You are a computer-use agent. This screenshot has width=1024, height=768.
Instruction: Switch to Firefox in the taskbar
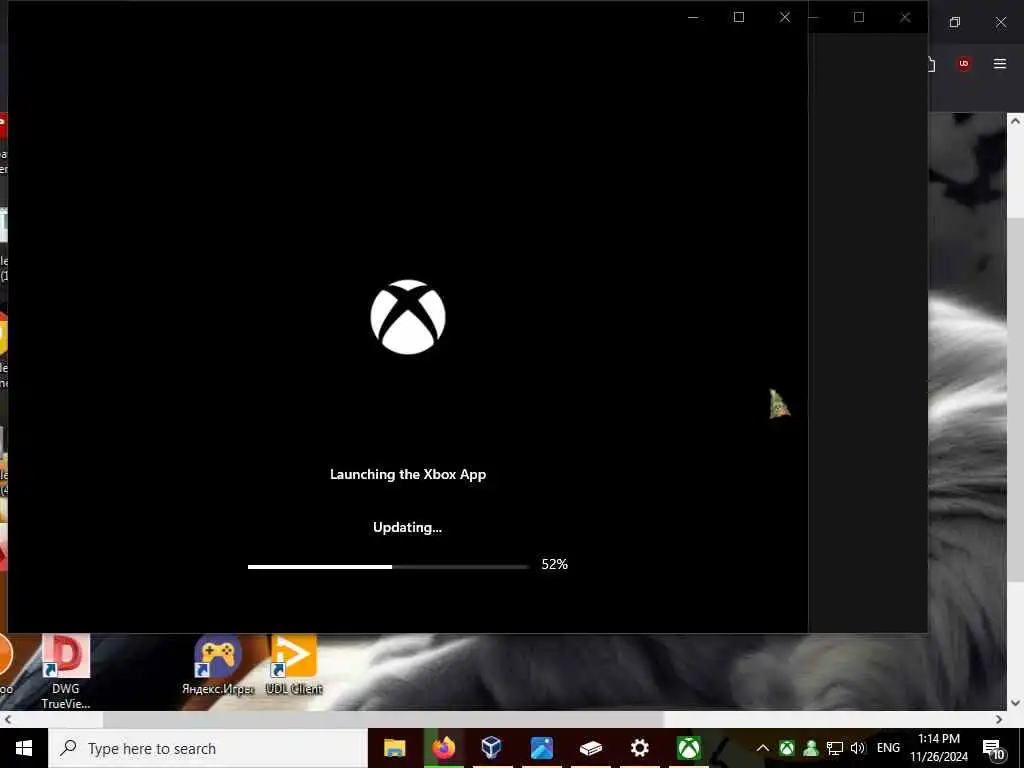[x=443, y=748]
